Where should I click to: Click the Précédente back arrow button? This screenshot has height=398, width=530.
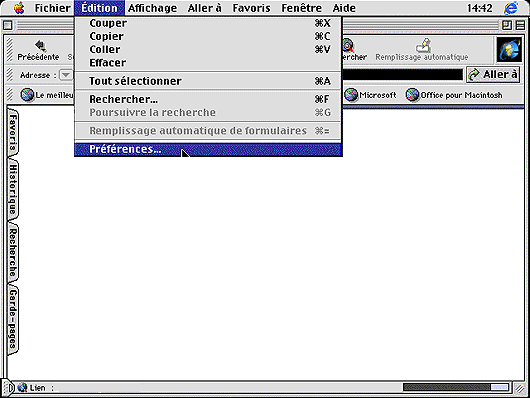pyautogui.click(x=38, y=50)
